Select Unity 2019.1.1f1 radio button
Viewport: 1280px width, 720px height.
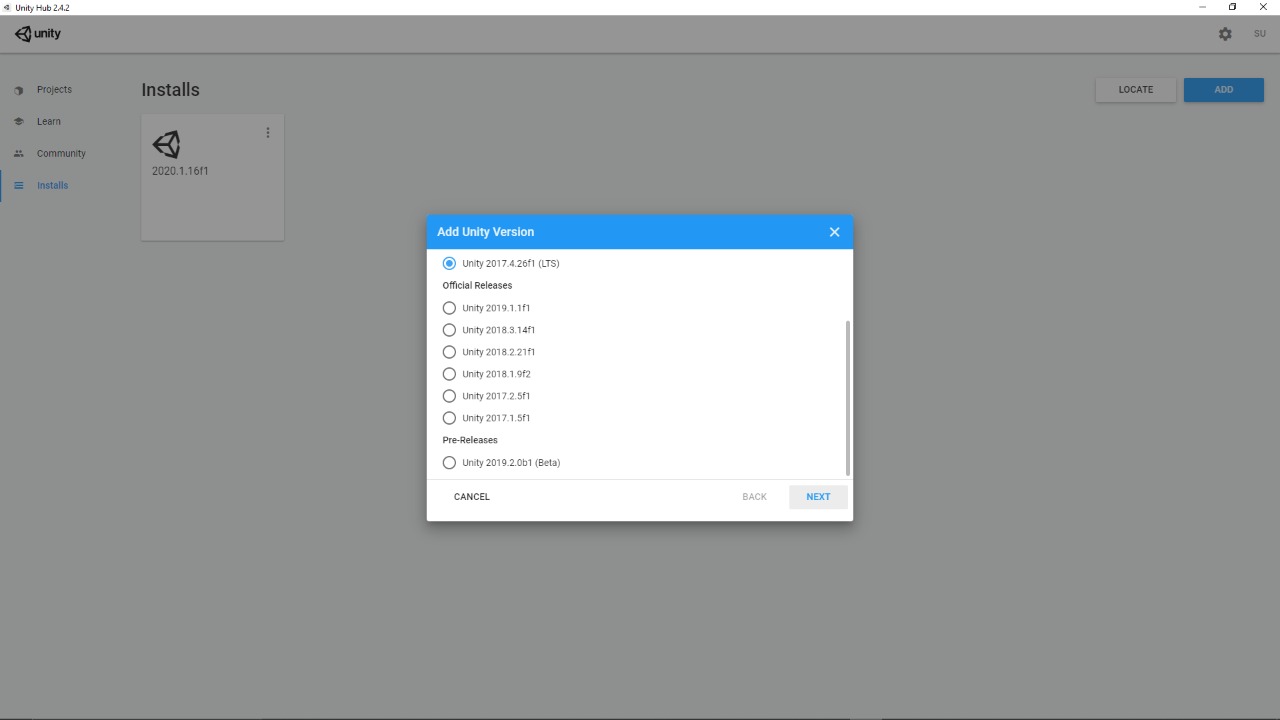tap(449, 308)
